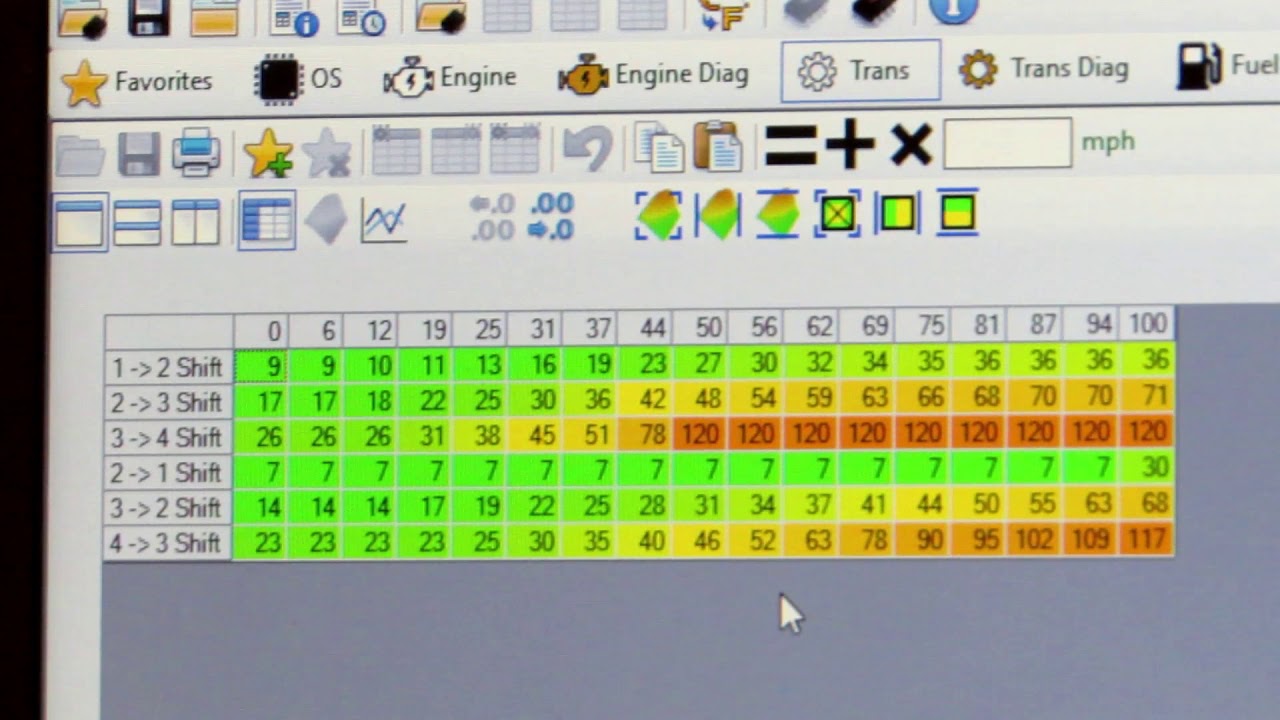Click the '30' cell in 2->1 Shift row

(1147, 466)
